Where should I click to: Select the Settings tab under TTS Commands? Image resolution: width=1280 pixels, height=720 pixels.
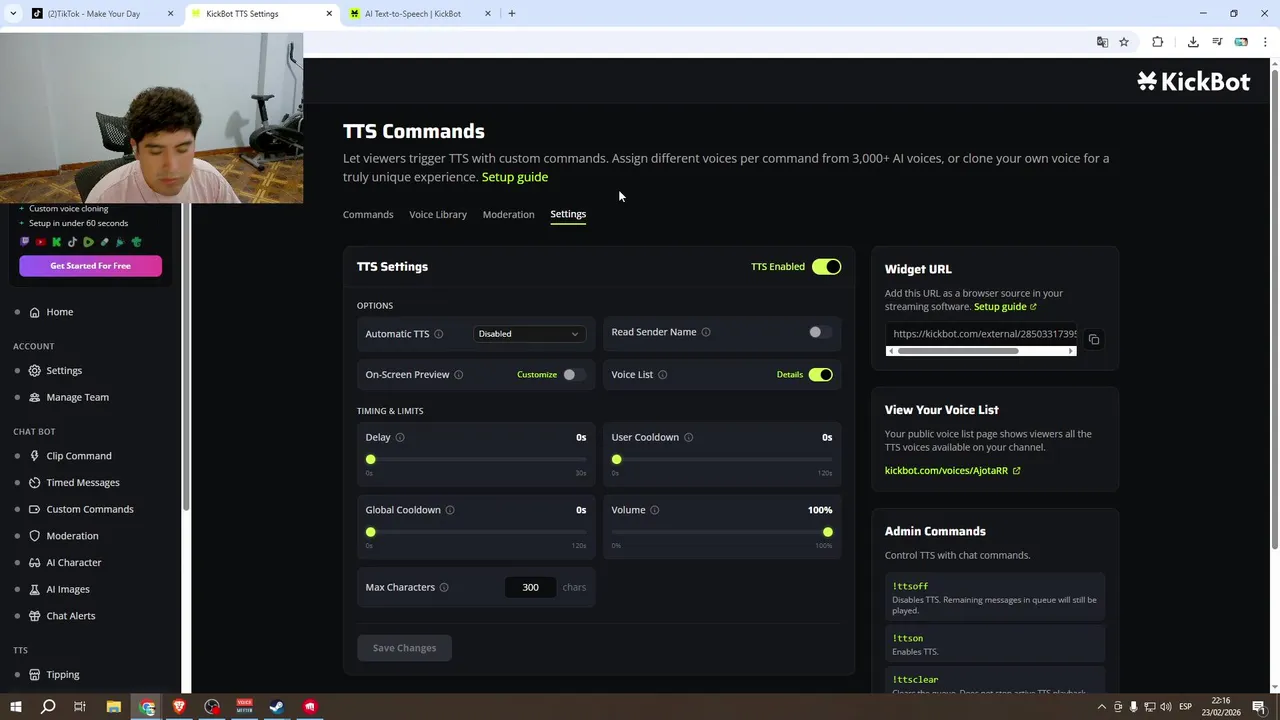coord(568,214)
